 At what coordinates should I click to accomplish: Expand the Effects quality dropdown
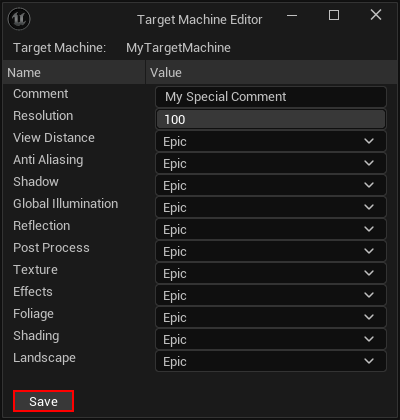tap(271, 295)
